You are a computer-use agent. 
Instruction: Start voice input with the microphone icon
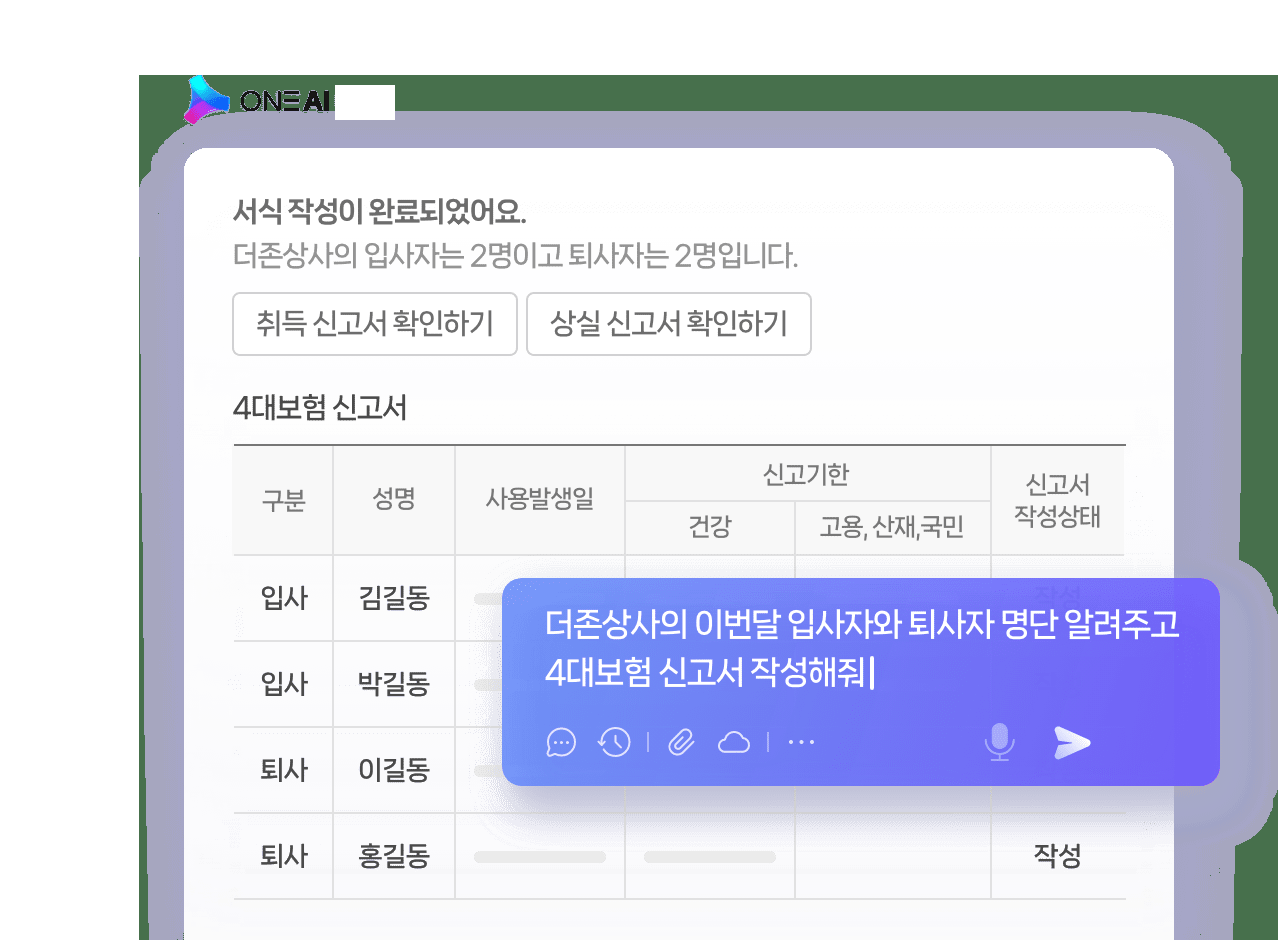coord(999,742)
